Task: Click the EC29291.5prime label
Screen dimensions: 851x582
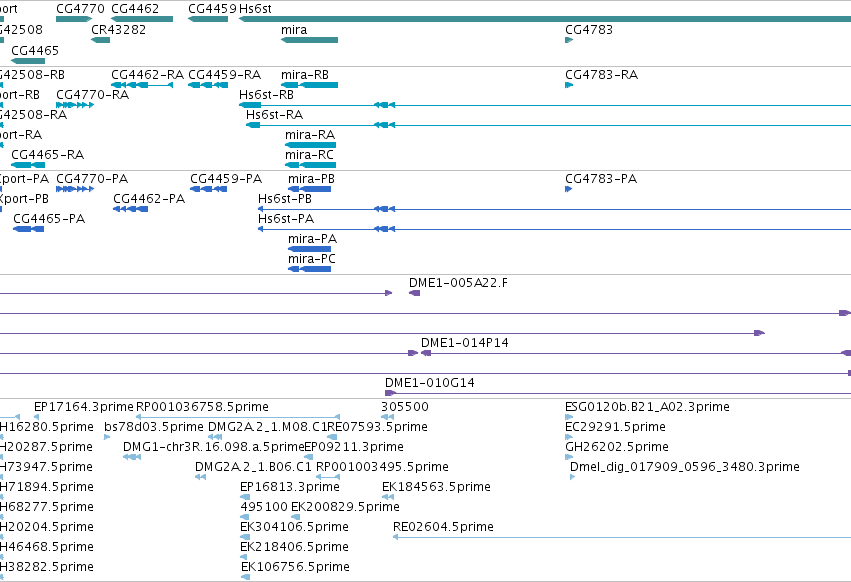Action: click(x=615, y=427)
